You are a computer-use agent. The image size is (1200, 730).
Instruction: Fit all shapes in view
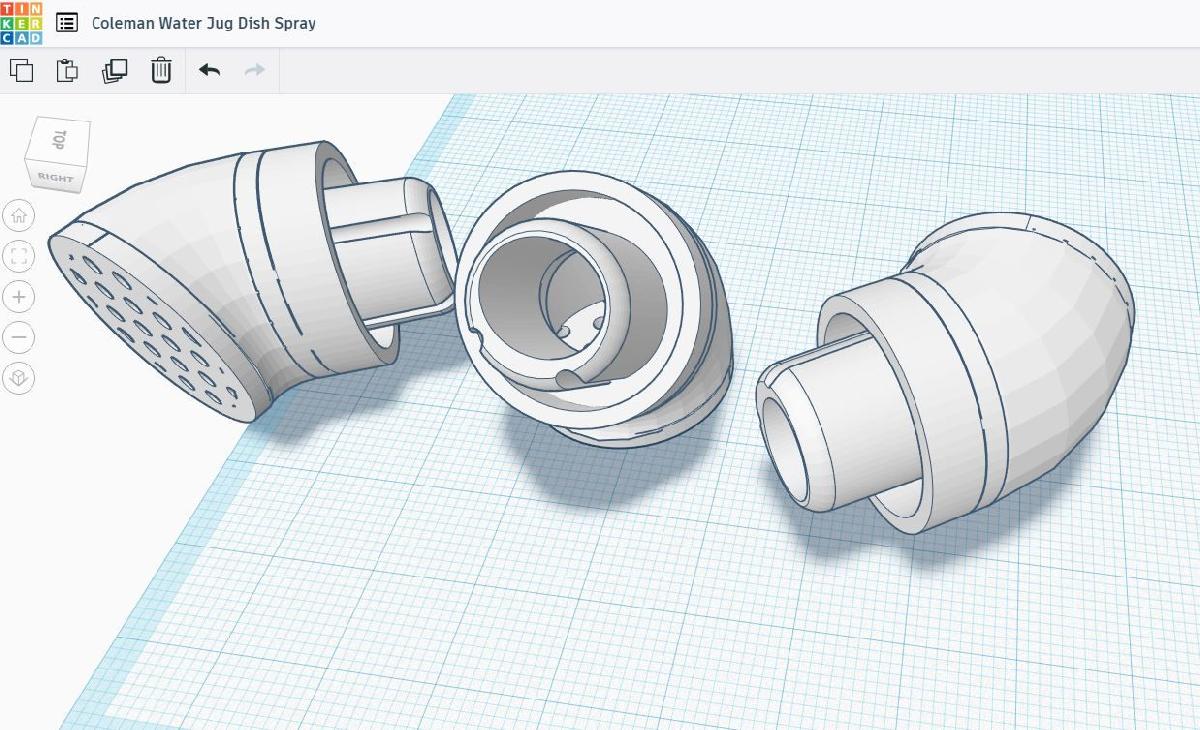[18, 256]
